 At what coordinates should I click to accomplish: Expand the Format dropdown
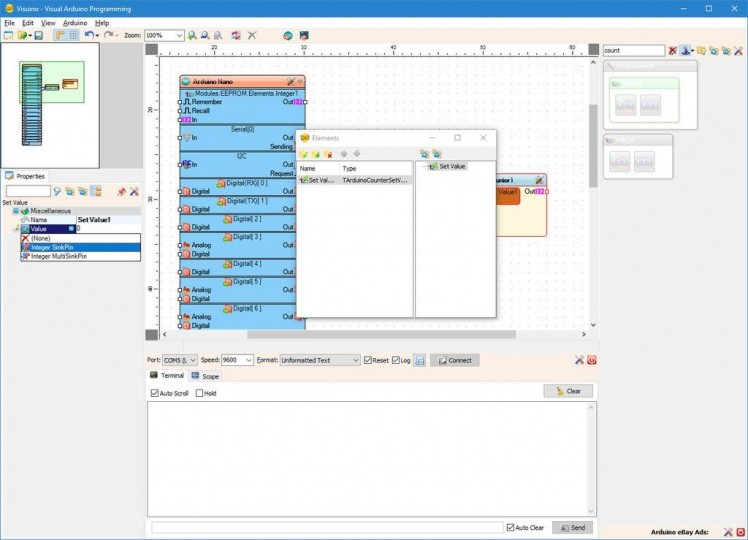(355, 360)
